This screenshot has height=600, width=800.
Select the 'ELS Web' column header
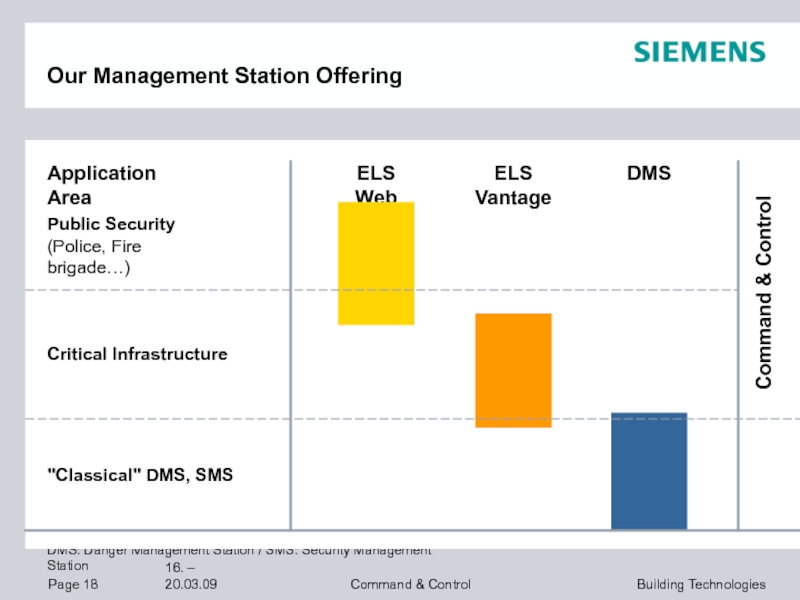(376, 183)
